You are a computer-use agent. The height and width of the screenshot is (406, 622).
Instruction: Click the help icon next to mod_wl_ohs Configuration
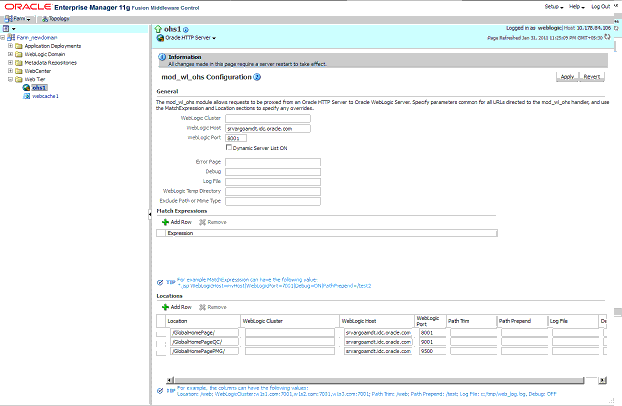pos(257,77)
